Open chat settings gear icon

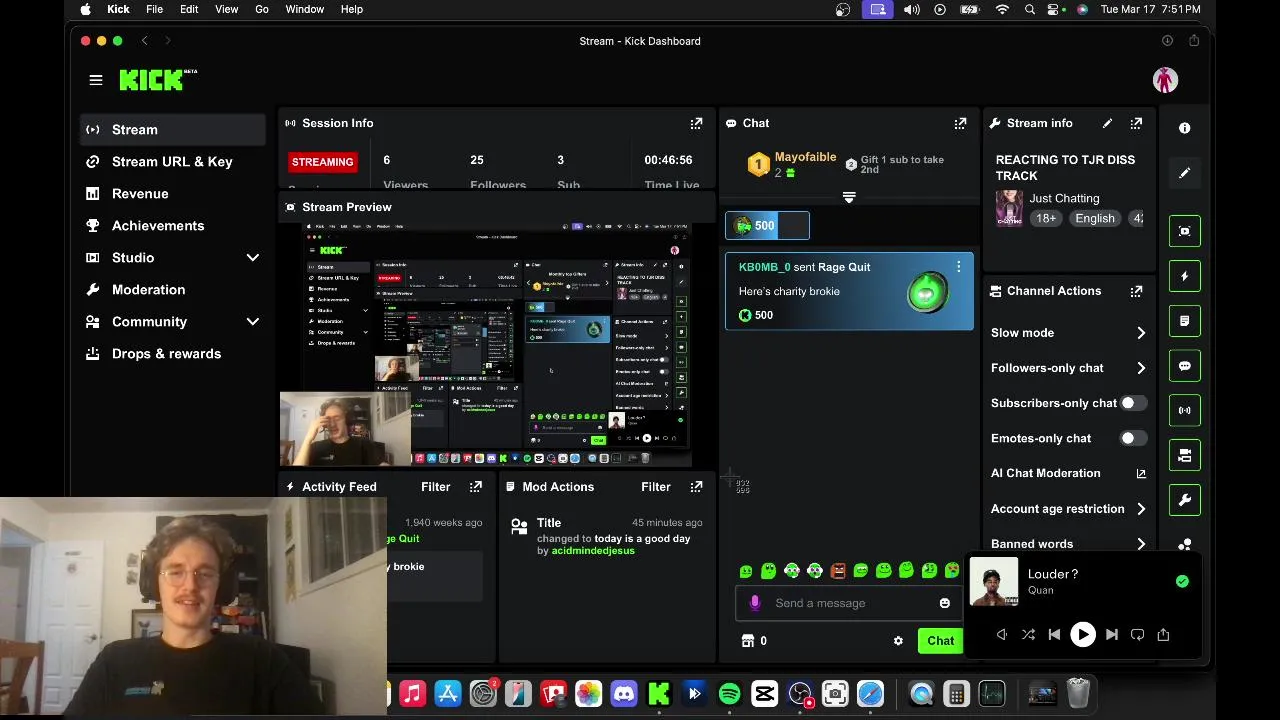pos(898,641)
